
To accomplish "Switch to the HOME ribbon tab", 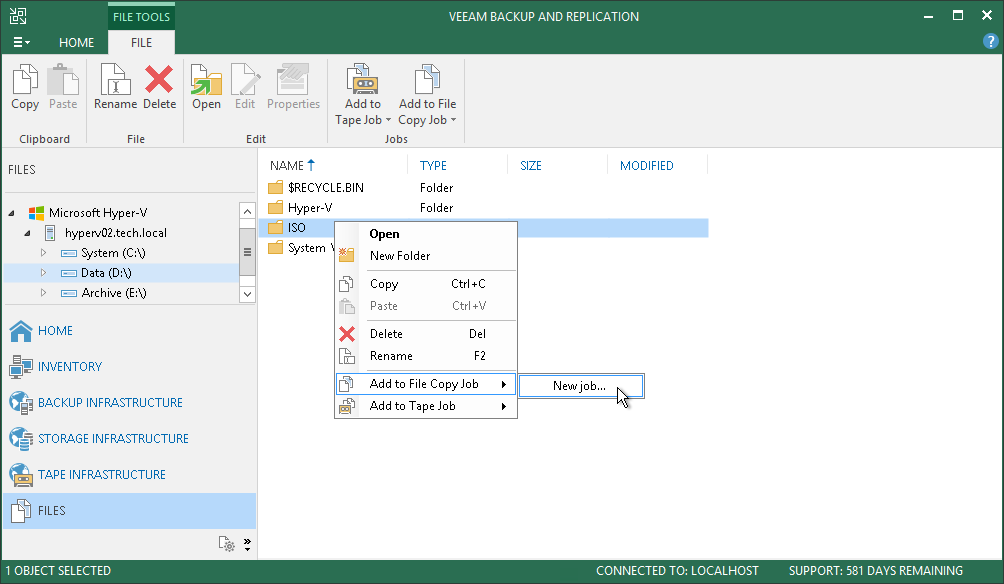I will pyautogui.click(x=76, y=42).
